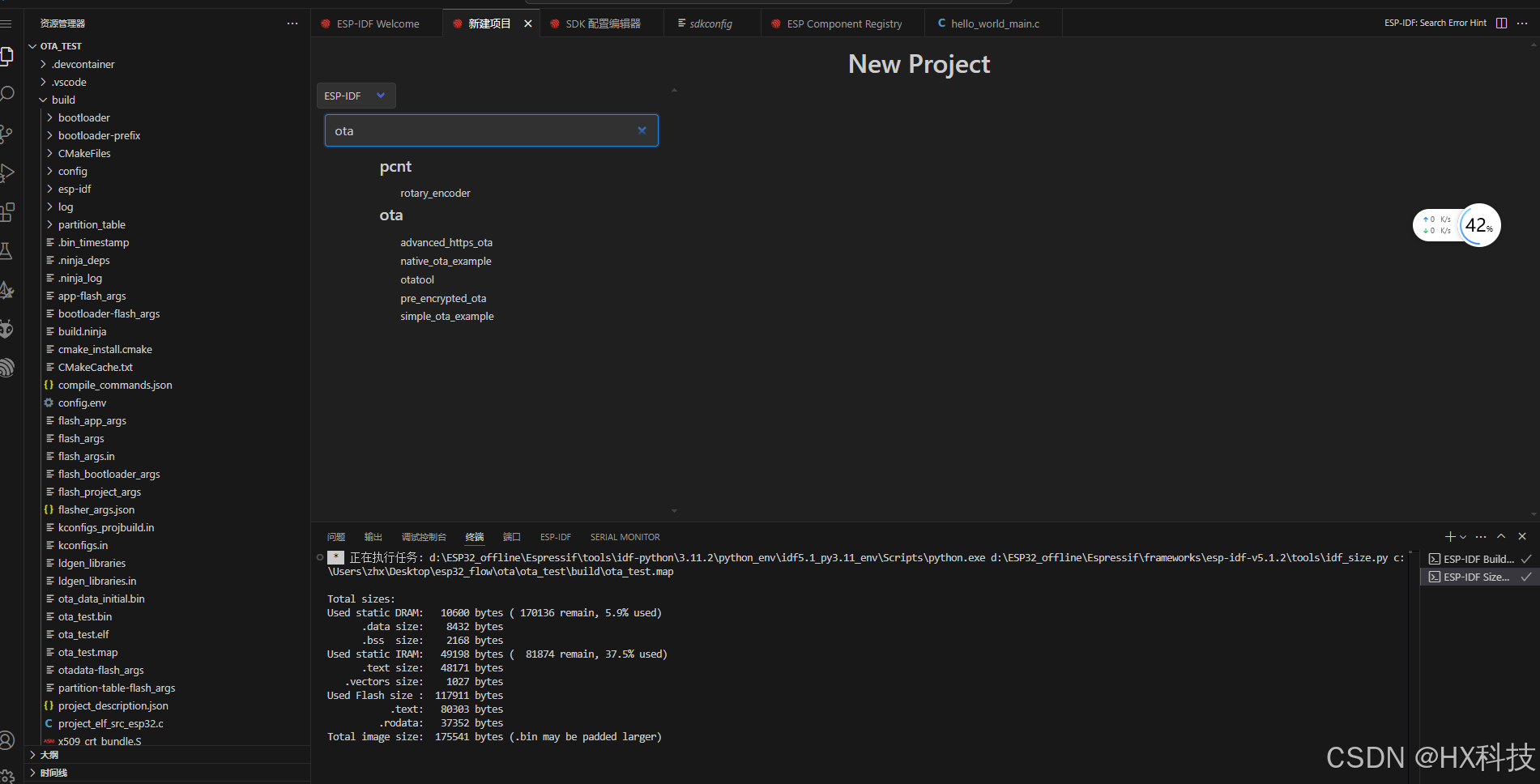Open the compile_commands.json file
Image resolution: width=1540 pixels, height=784 pixels.
115,385
